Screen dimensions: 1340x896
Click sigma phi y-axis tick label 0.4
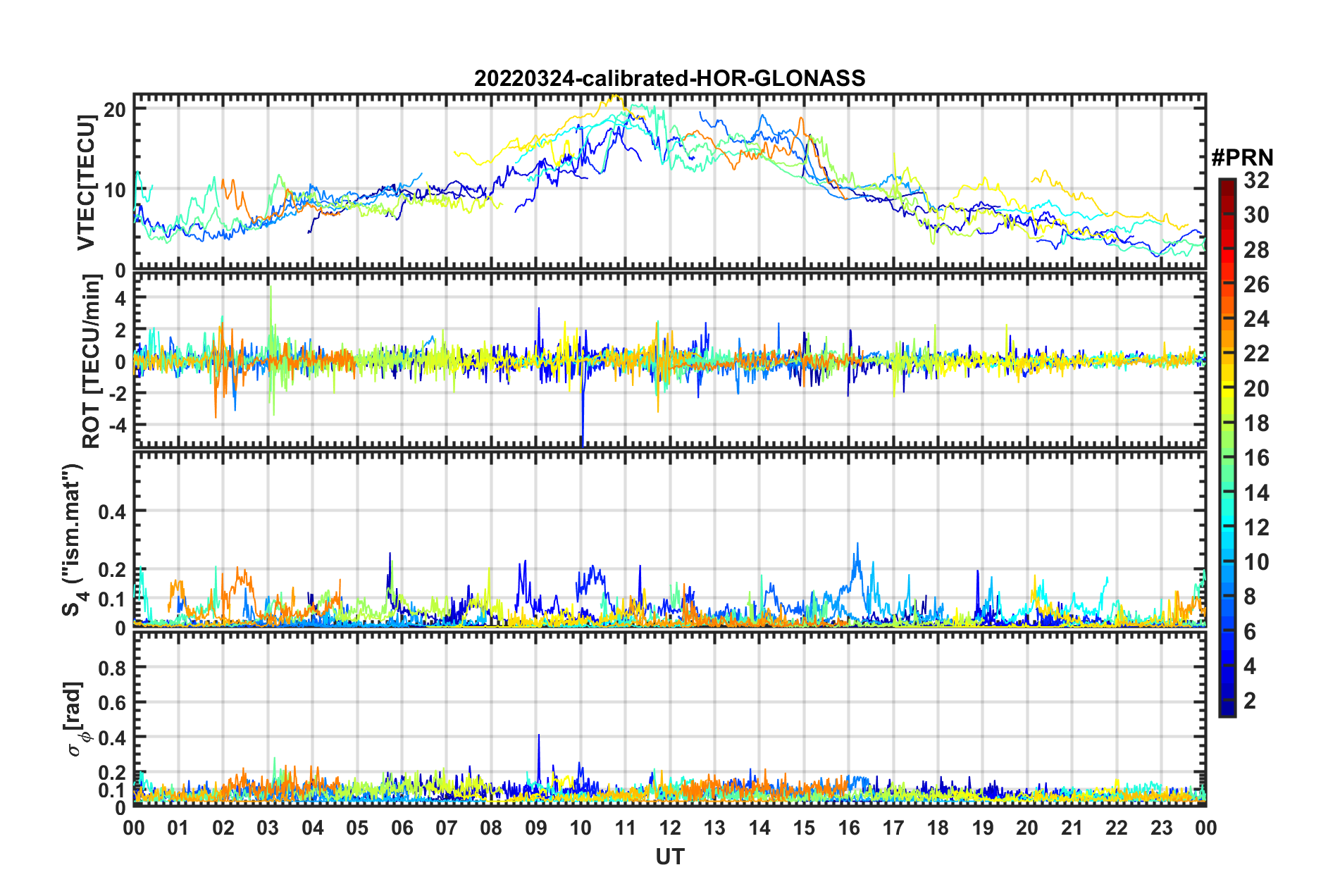(113, 738)
